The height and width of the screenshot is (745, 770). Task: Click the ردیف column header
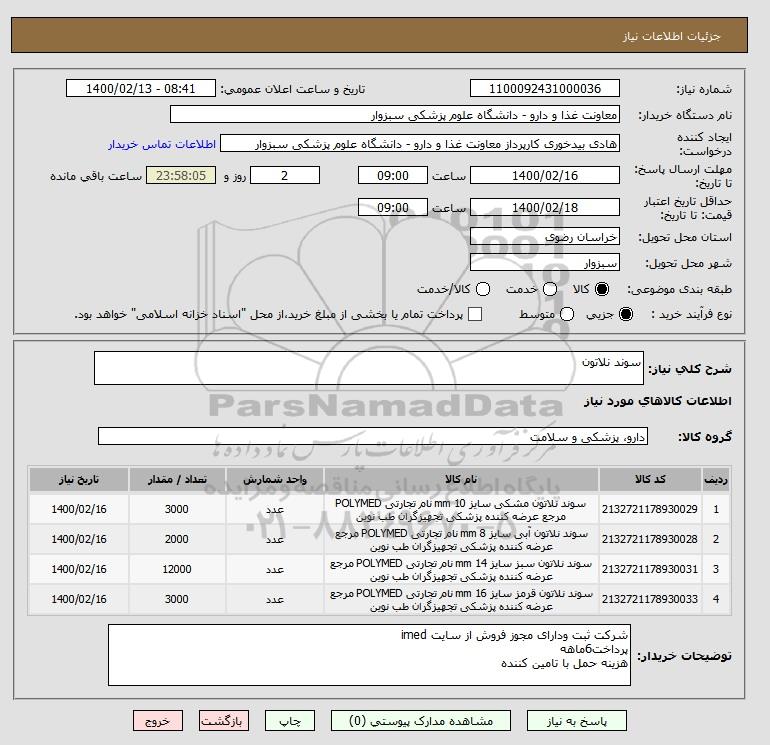coord(716,479)
